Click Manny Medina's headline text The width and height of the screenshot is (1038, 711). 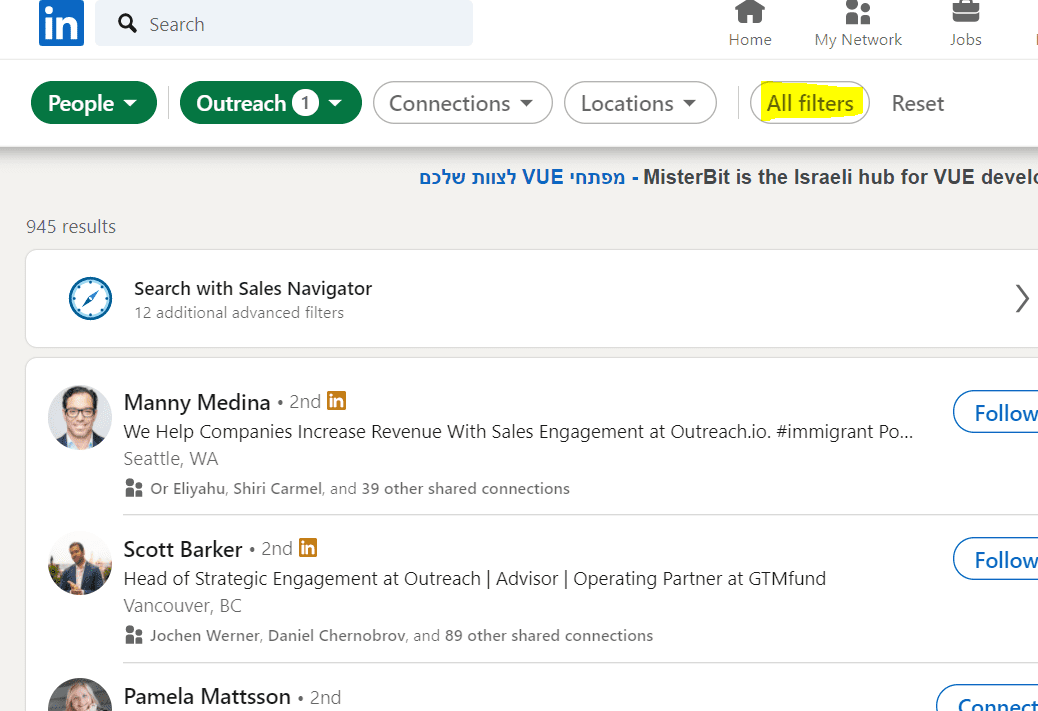coord(518,432)
